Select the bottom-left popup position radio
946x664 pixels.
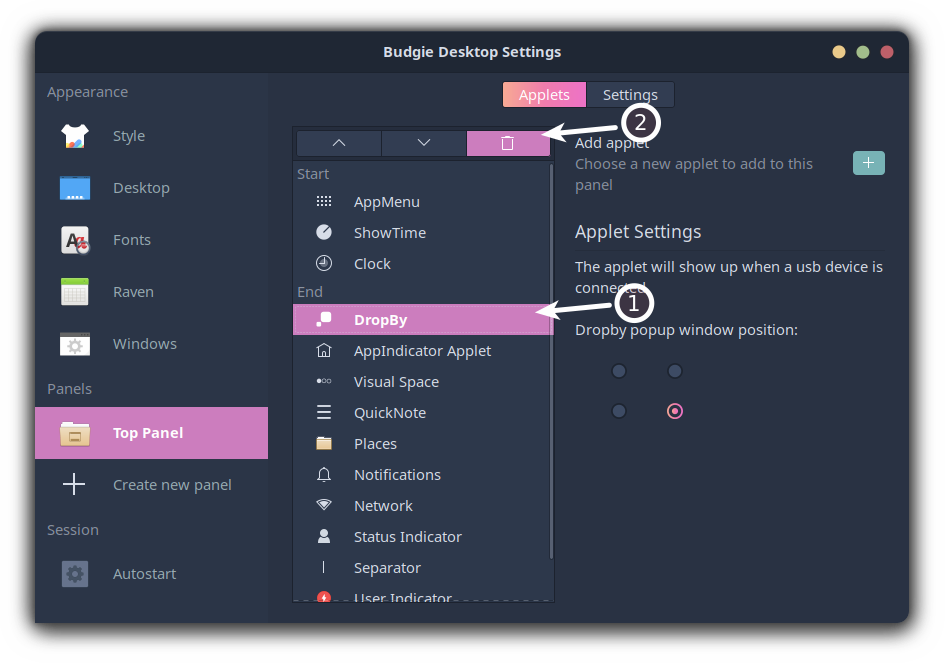(x=618, y=410)
